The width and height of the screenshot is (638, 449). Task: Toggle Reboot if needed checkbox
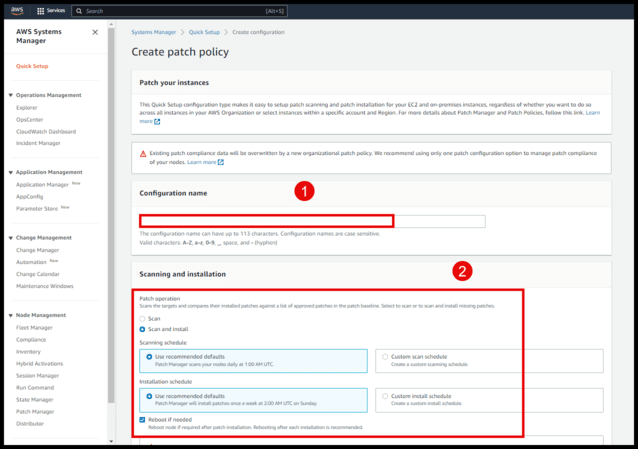[x=142, y=420]
